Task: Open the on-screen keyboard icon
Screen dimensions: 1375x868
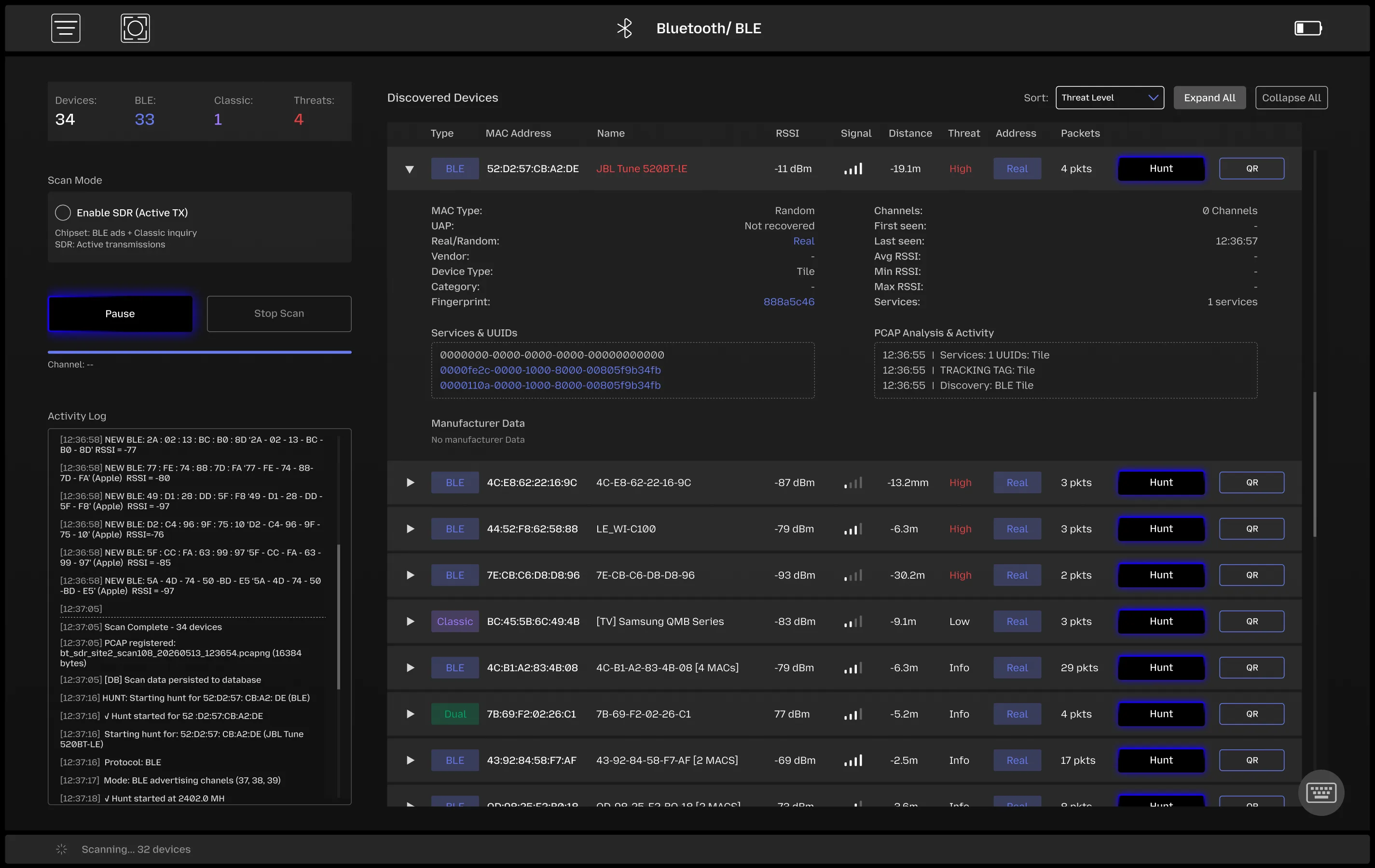Action: point(1321,792)
